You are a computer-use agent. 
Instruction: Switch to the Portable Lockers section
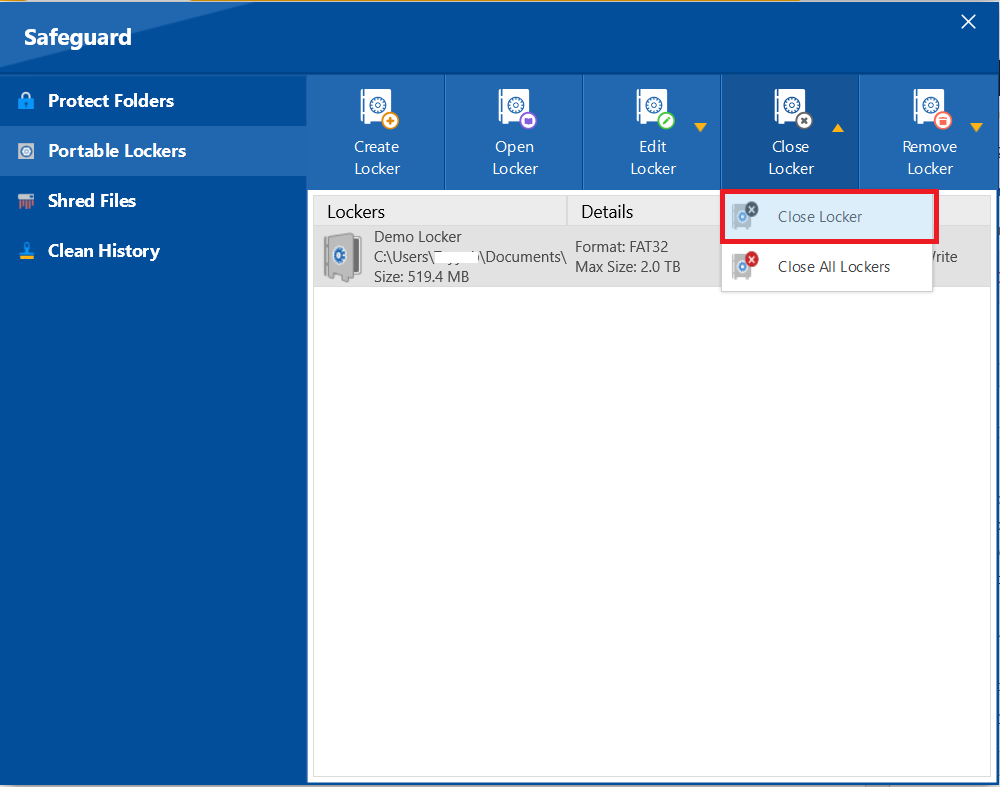tap(153, 151)
